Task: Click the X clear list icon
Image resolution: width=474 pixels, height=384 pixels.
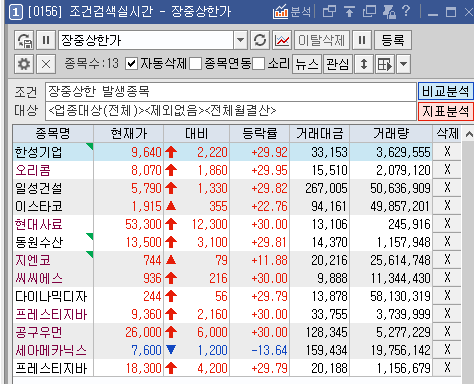Action: (46, 64)
